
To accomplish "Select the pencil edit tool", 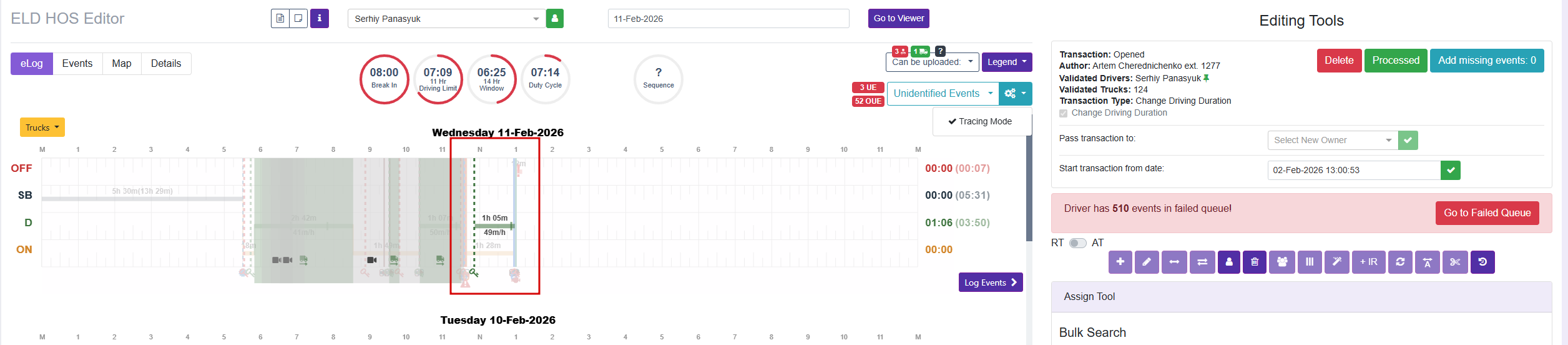I will tap(1147, 262).
